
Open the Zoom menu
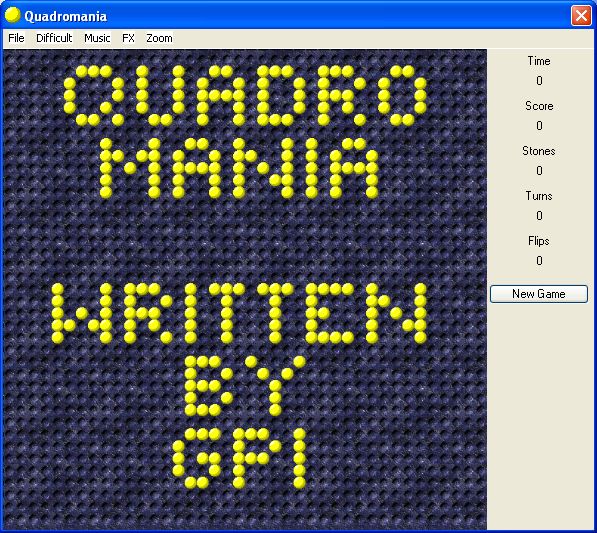coord(159,38)
